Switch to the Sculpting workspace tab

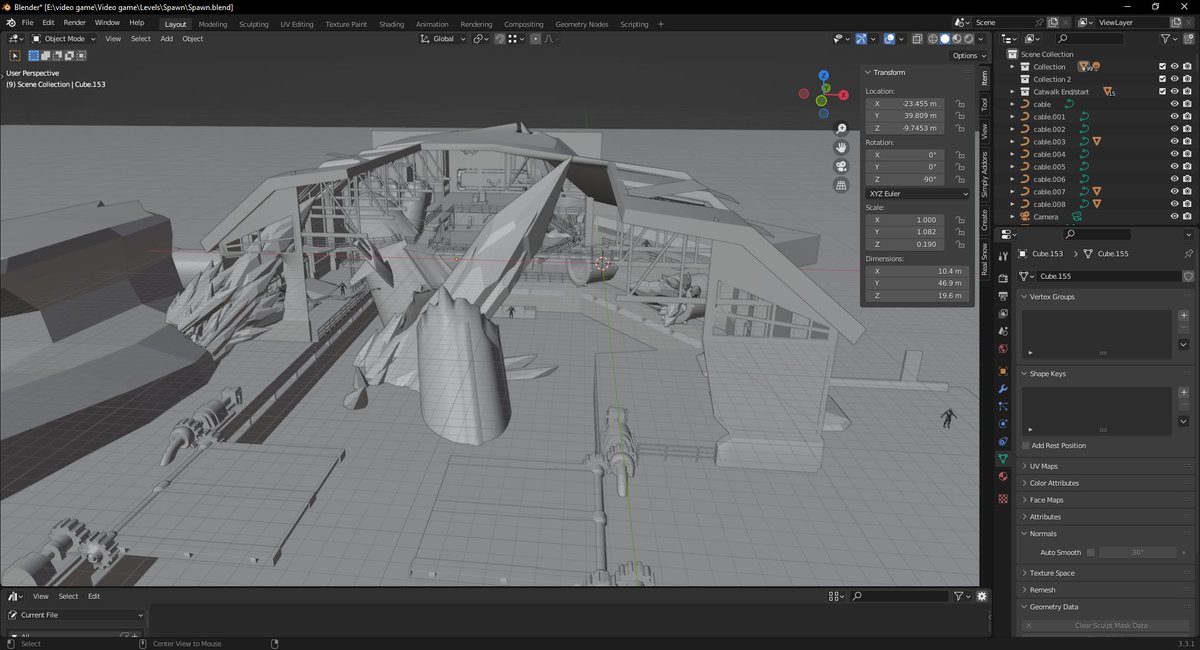pyautogui.click(x=254, y=24)
